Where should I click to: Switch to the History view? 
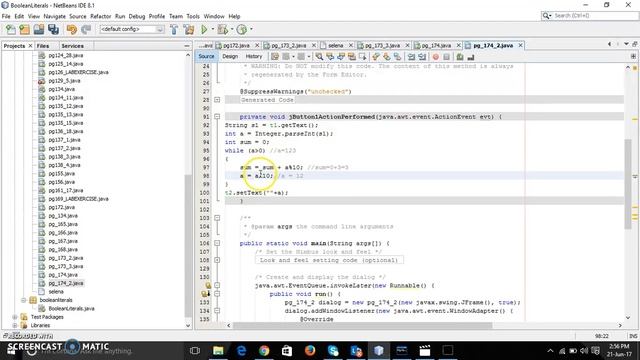click(253, 56)
